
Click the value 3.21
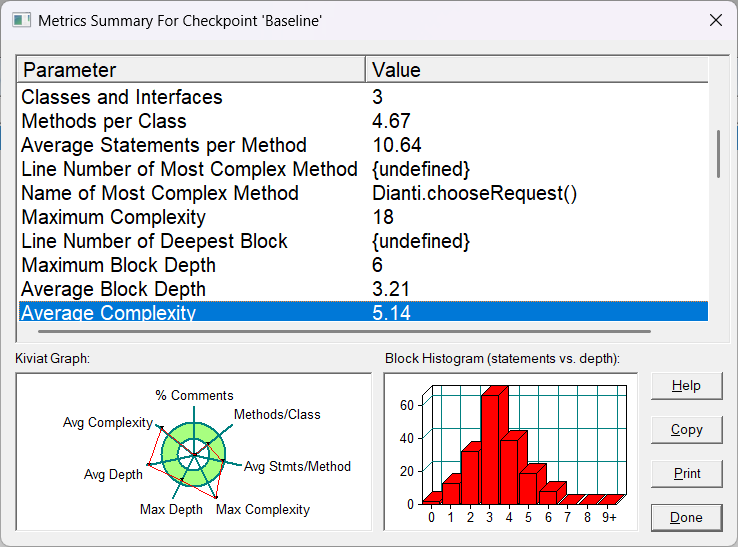(x=391, y=289)
